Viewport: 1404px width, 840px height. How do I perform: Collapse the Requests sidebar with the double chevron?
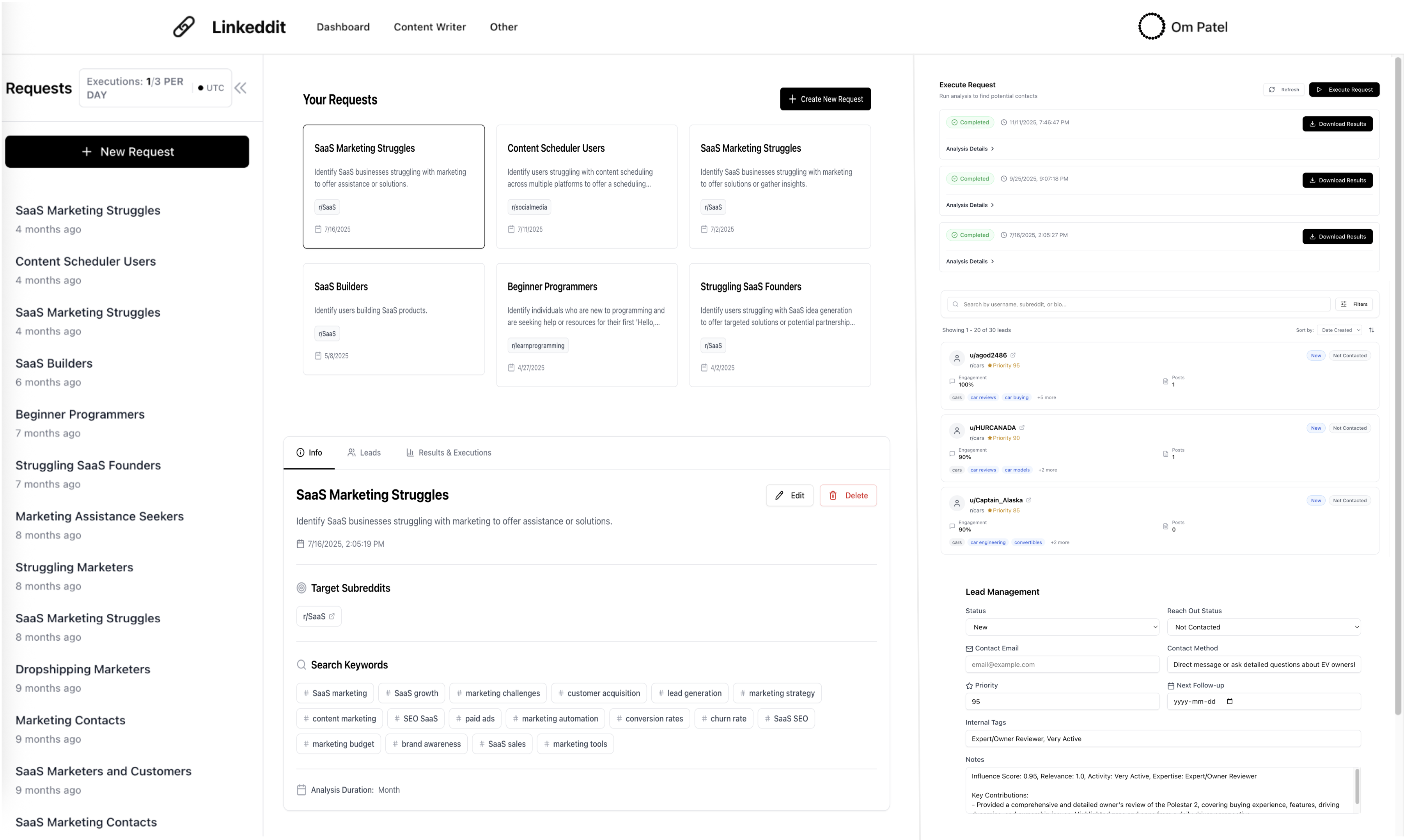240,88
